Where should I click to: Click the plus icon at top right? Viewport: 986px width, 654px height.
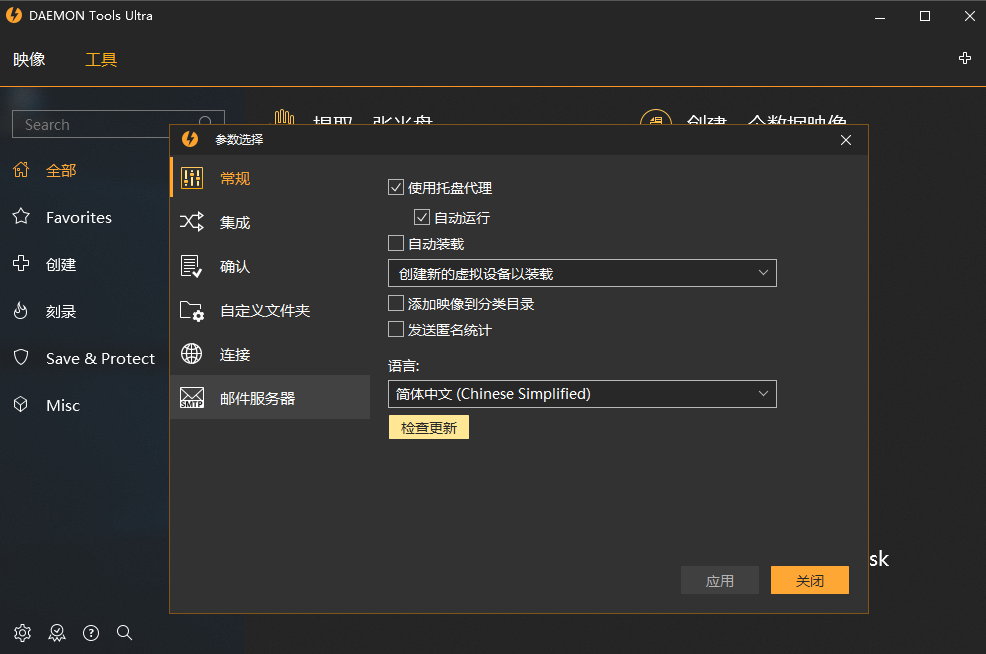pyautogui.click(x=965, y=58)
